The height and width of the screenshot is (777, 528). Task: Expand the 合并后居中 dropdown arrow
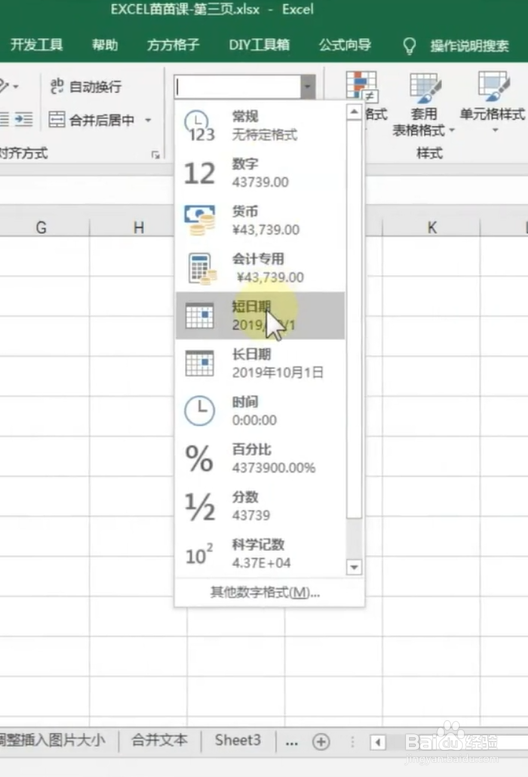(x=148, y=120)
